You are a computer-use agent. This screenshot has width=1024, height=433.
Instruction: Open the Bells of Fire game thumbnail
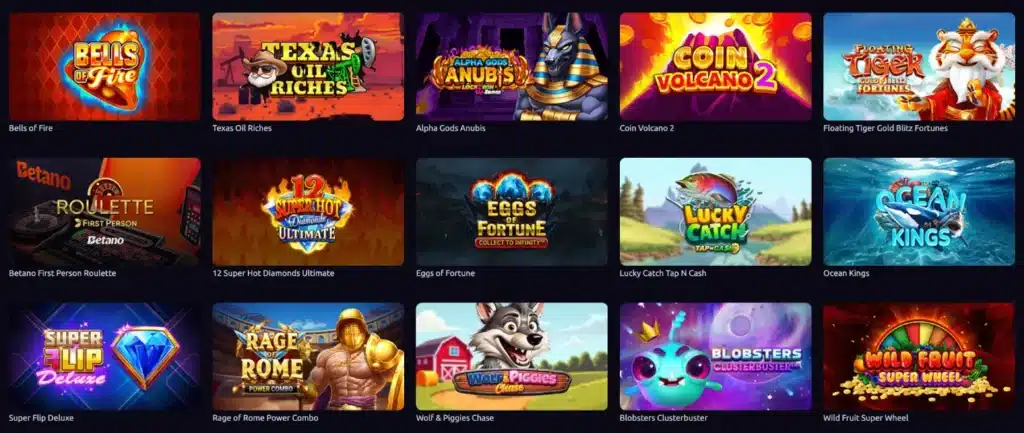(x=104, y=67)
